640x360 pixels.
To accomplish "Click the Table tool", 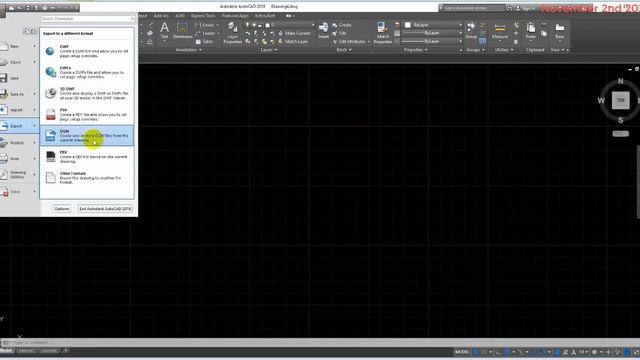I will pyautogui.click(x=204, y=42).
